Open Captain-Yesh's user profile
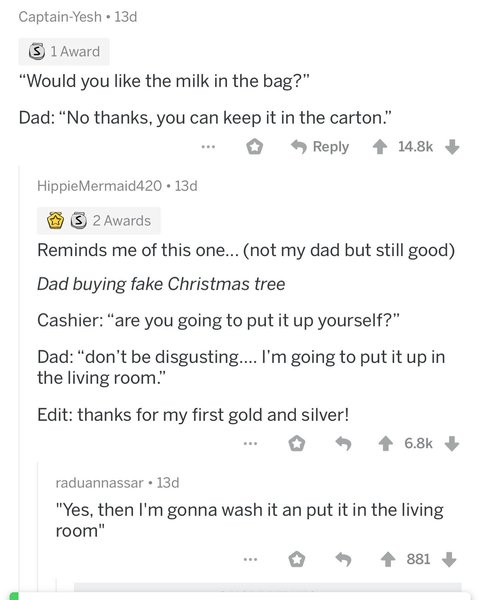Viewport: 480px width, 600px height. (x=60, y=17)
